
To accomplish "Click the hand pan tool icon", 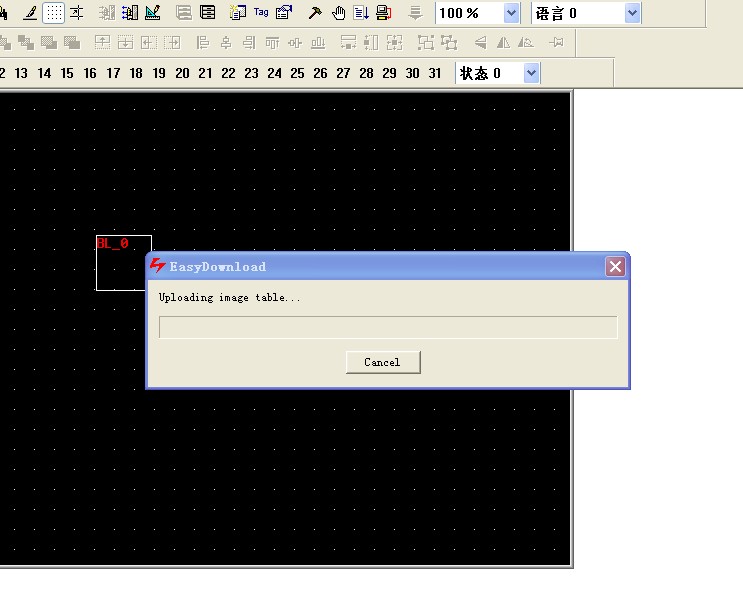I will (338, 13).
